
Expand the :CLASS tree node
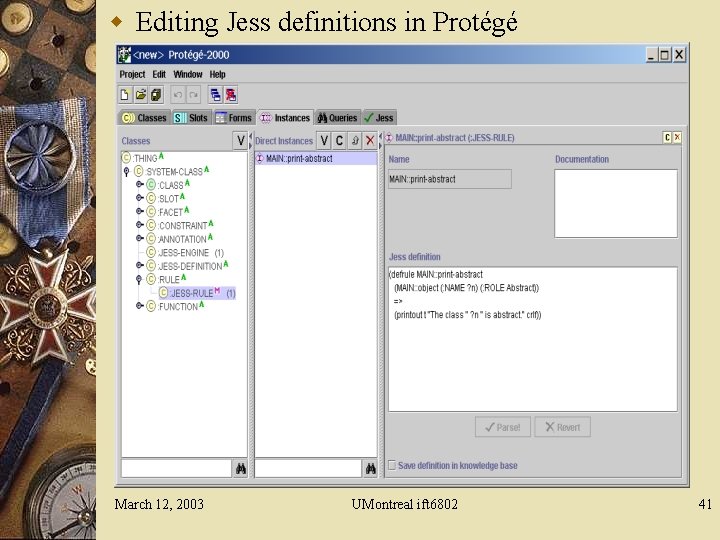(x=140, y=185)
